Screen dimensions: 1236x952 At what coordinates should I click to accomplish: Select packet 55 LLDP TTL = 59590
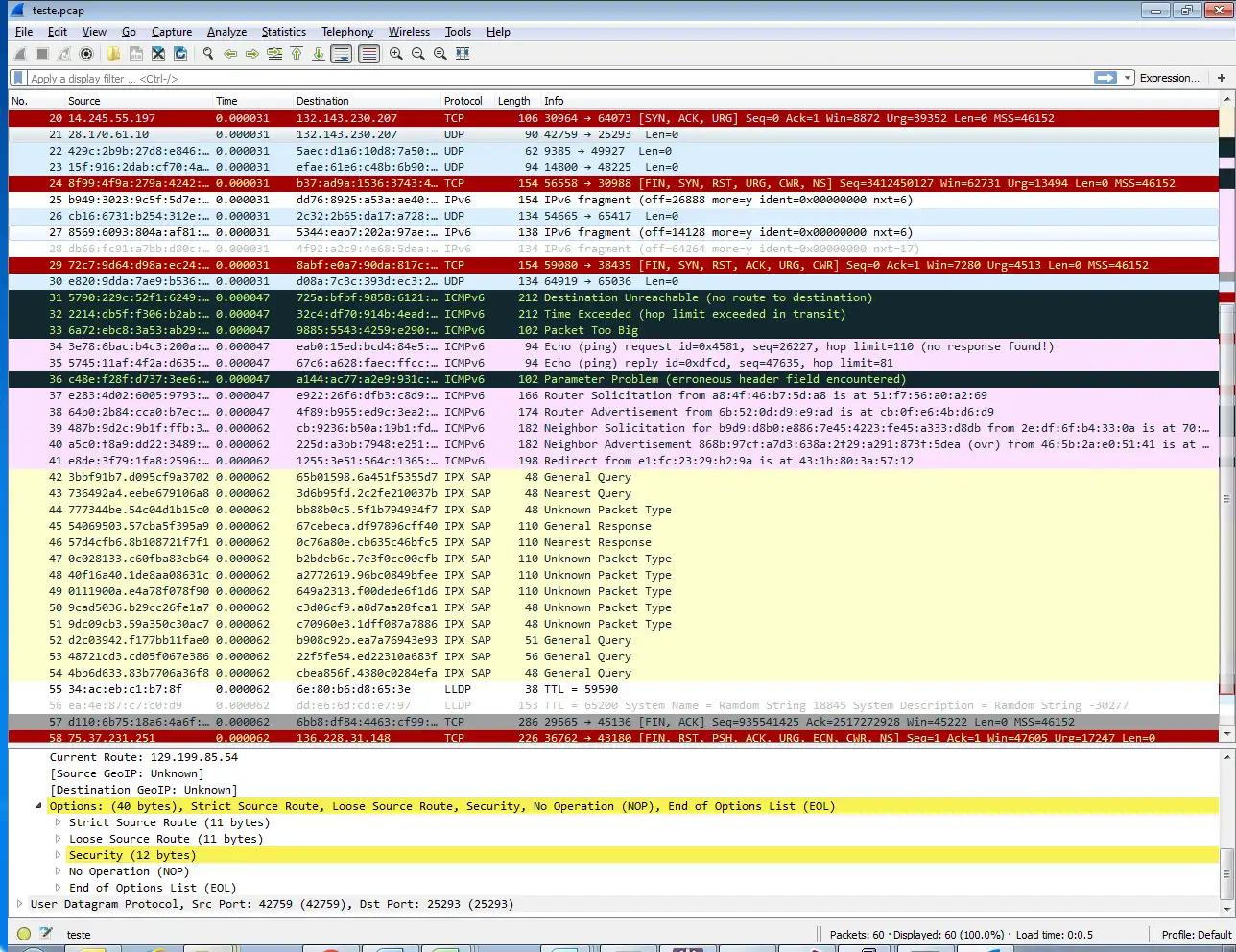[614, 689]
